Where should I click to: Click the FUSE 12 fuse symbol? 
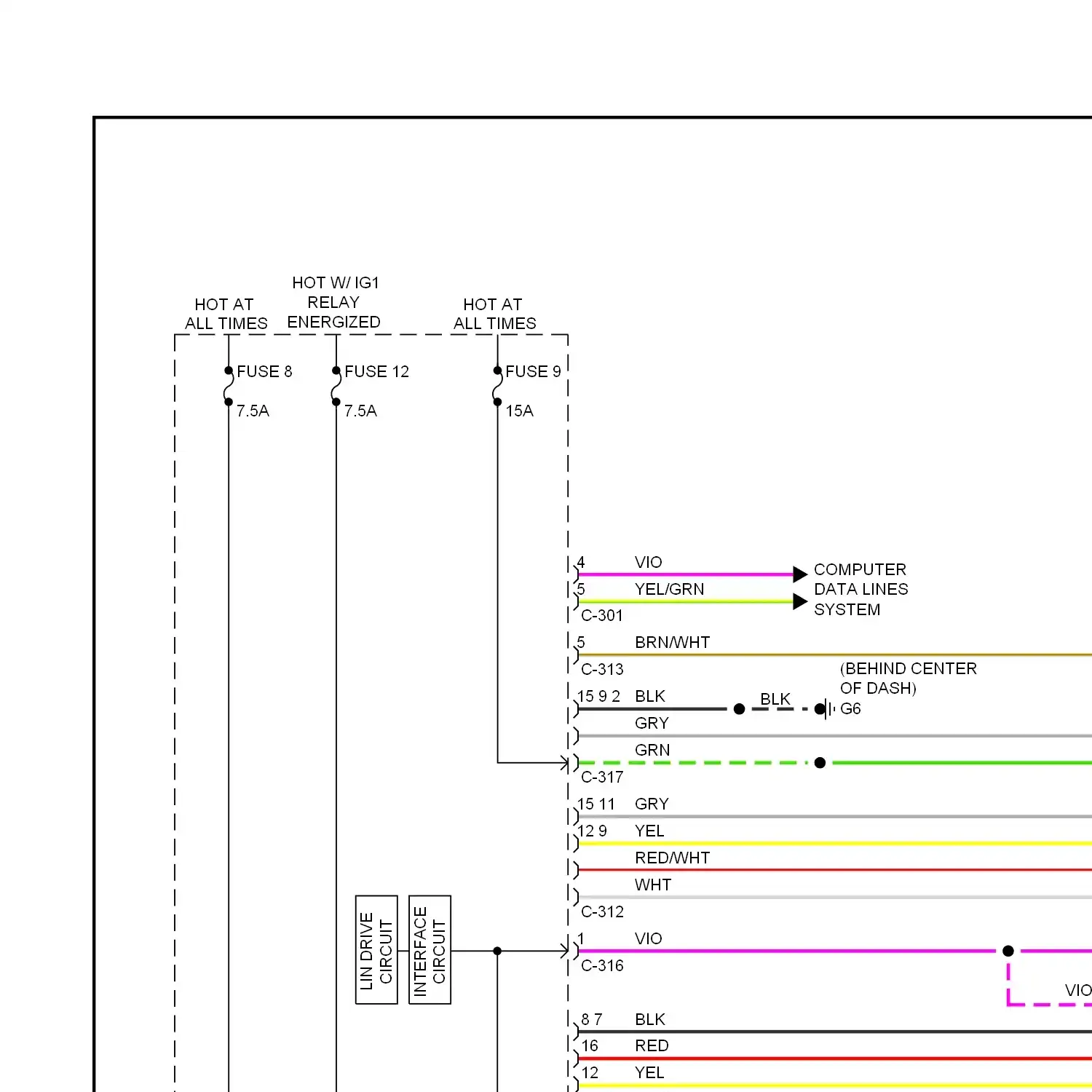pyautogui.click(x=336, y=387)
